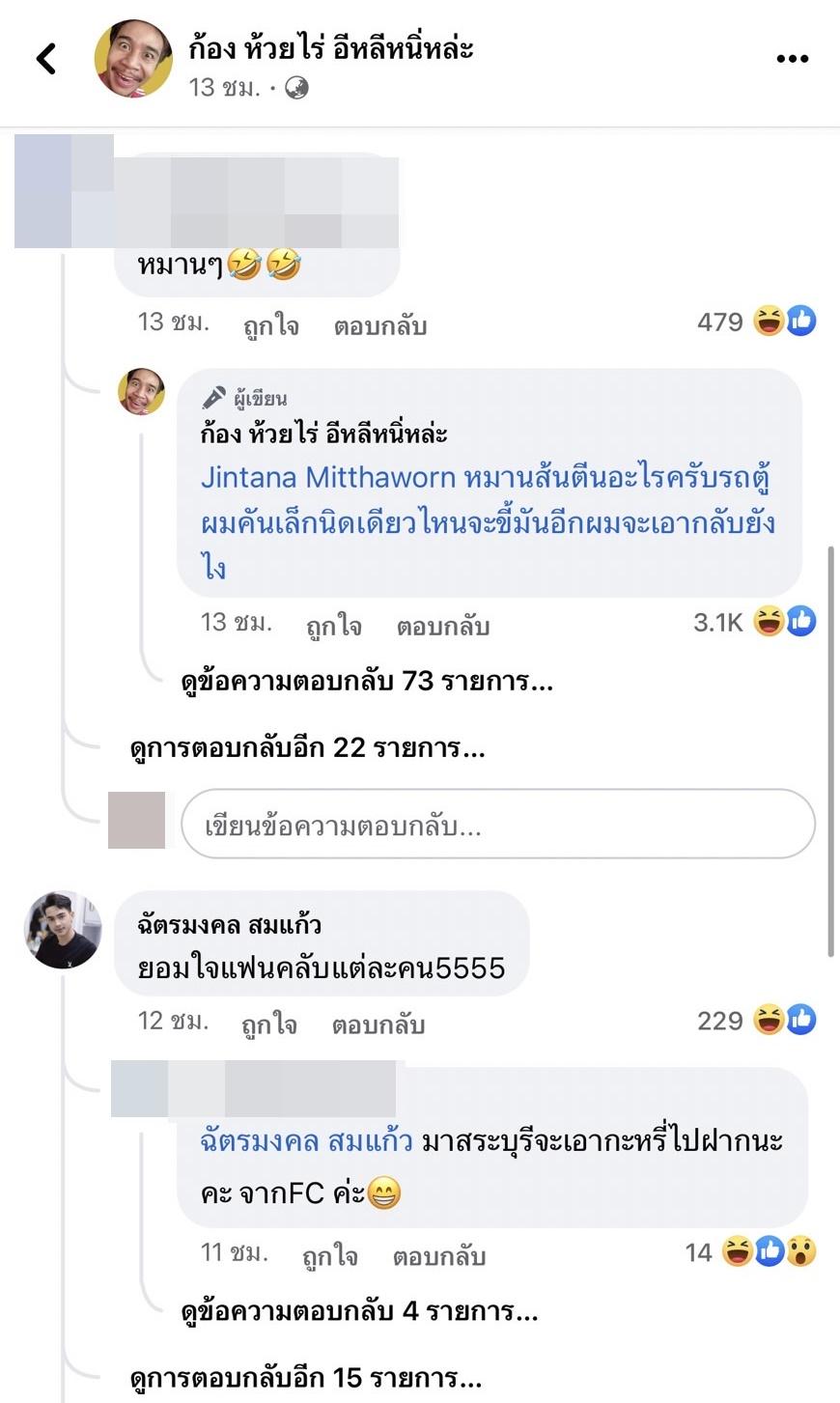Viewport: 840px width, 1403px height.
Task: Tap the globe public privacy icon
Action: click(297, 88)
